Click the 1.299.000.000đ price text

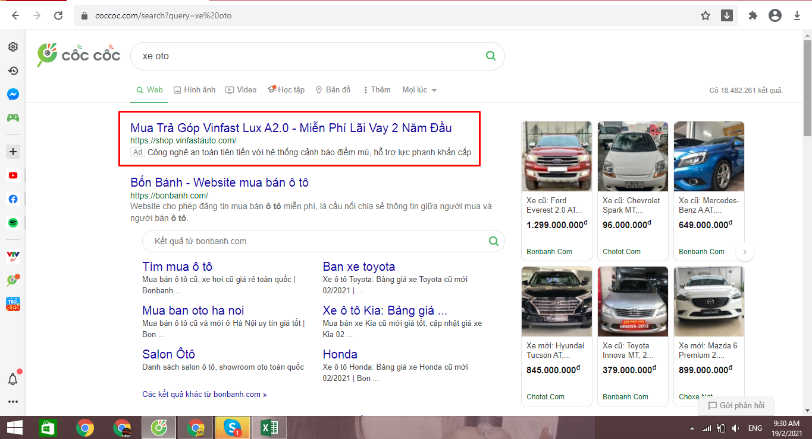coord(557,225)
